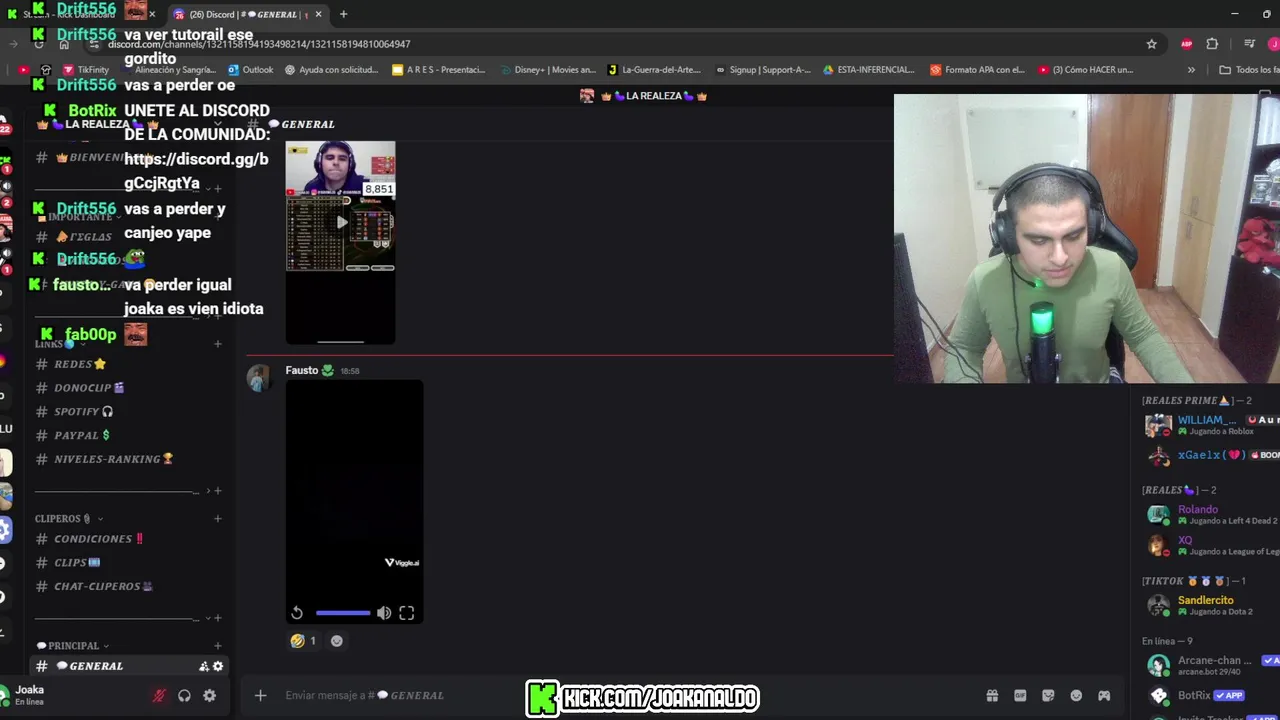
Task: Open the ESTA-INFERENCIAL bookmark
Action: point(869,70)
